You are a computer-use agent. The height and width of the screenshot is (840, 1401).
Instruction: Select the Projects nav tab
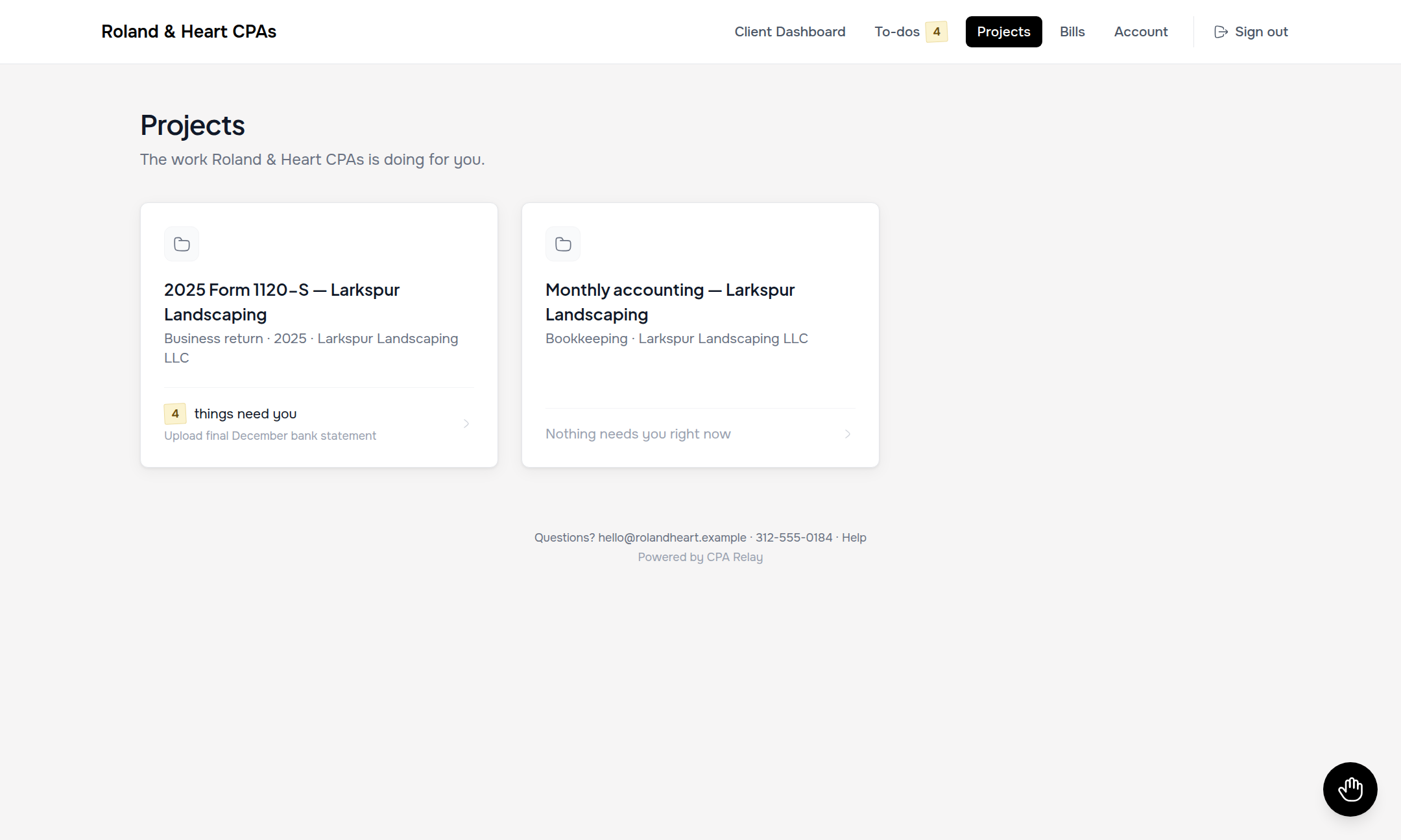pos(1003,32)
